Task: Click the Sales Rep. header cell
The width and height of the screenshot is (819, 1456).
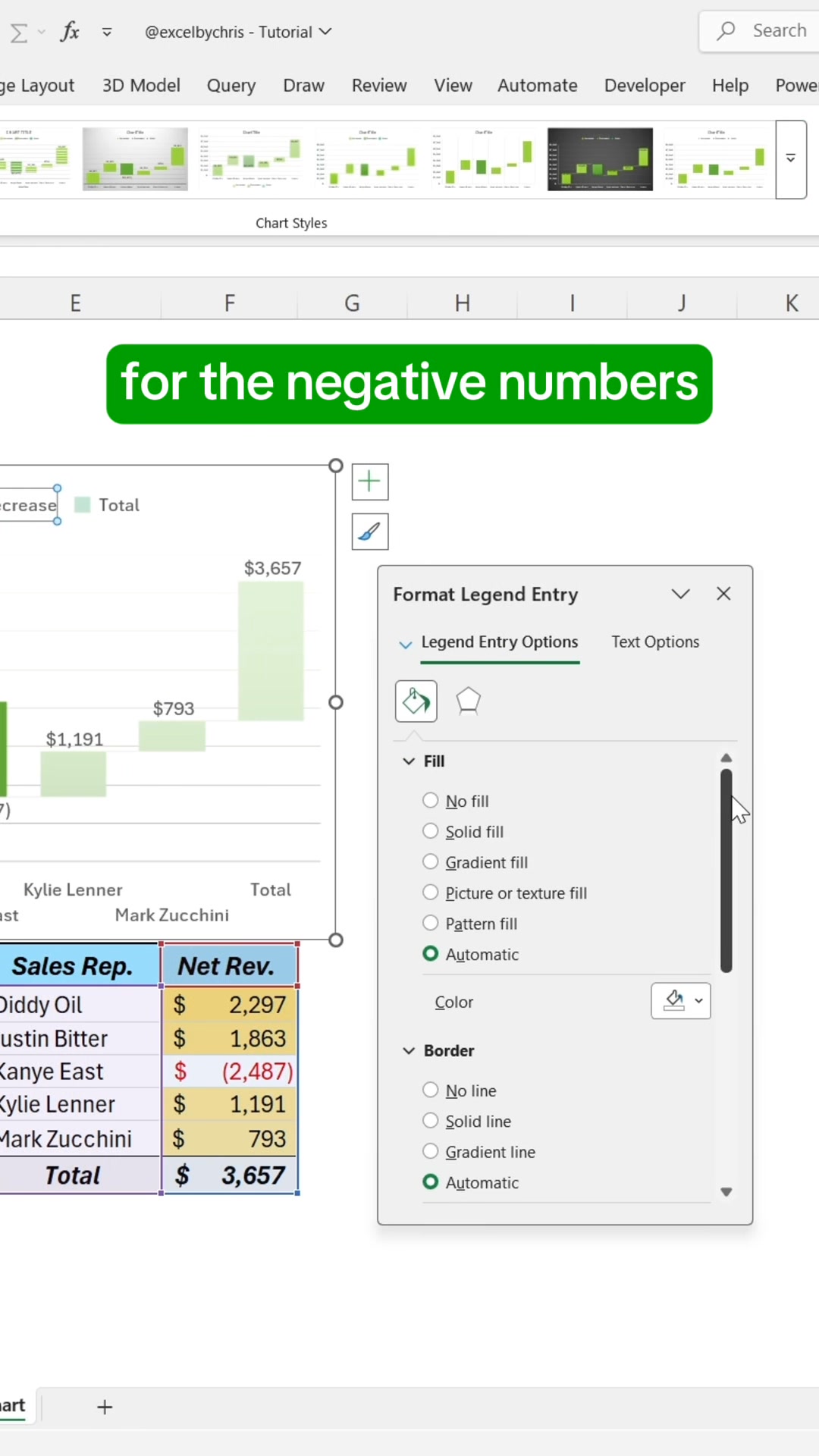Action: (79, 965)
